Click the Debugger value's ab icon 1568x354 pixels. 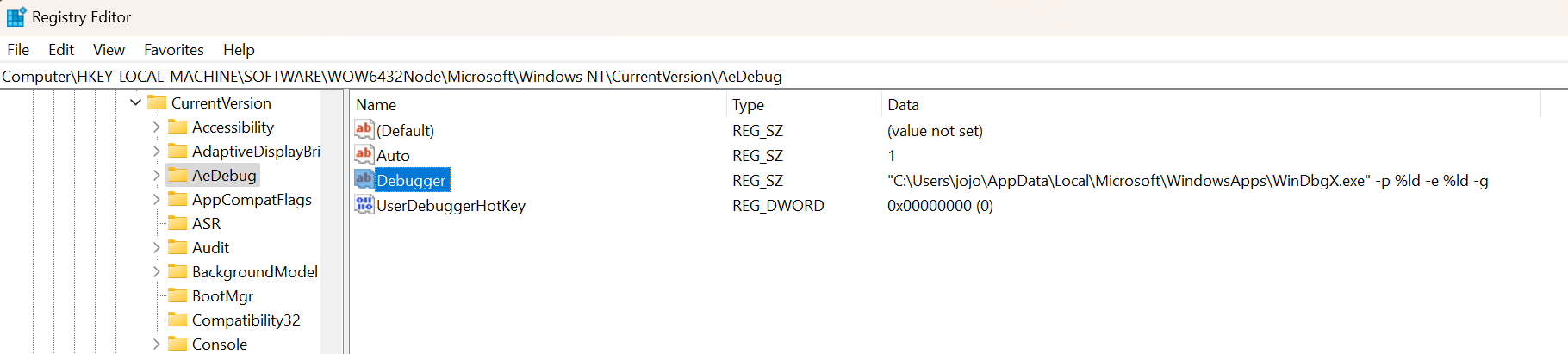pos(364,179)
